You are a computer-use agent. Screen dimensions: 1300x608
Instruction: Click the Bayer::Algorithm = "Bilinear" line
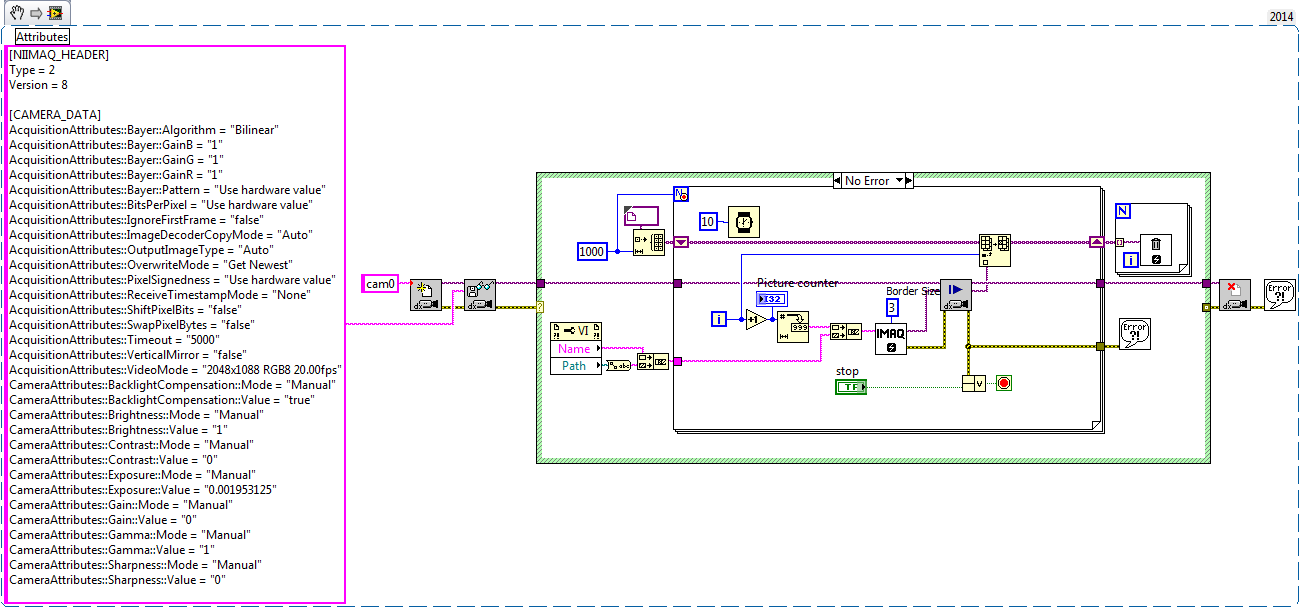(x=144, y=130)
